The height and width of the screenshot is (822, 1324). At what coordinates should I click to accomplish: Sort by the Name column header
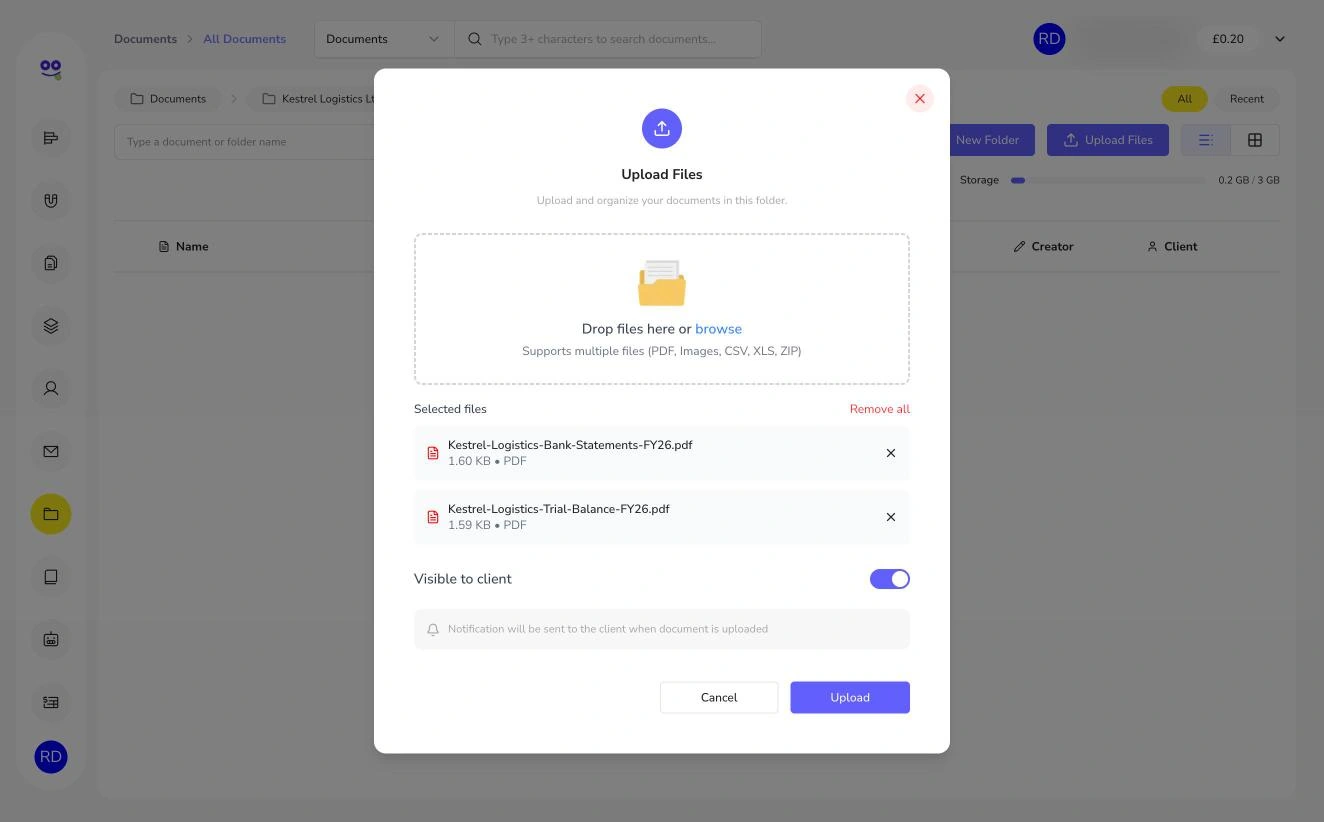click(x=183, y=247)
